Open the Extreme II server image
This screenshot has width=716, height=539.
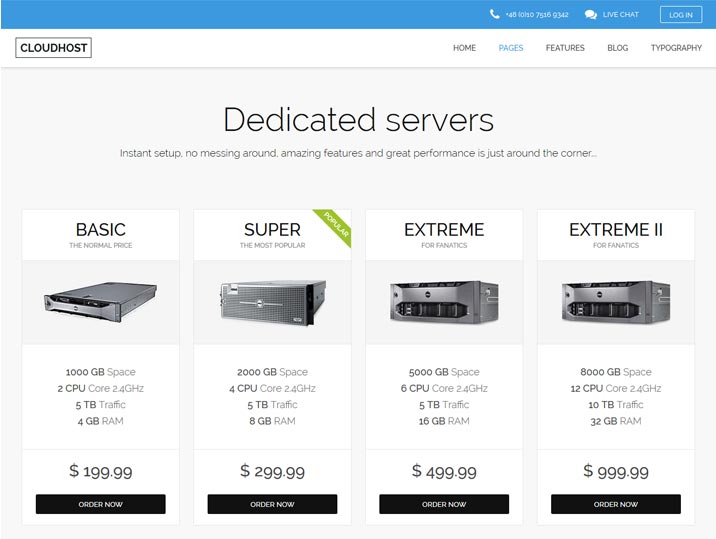[x=616, y=300]
